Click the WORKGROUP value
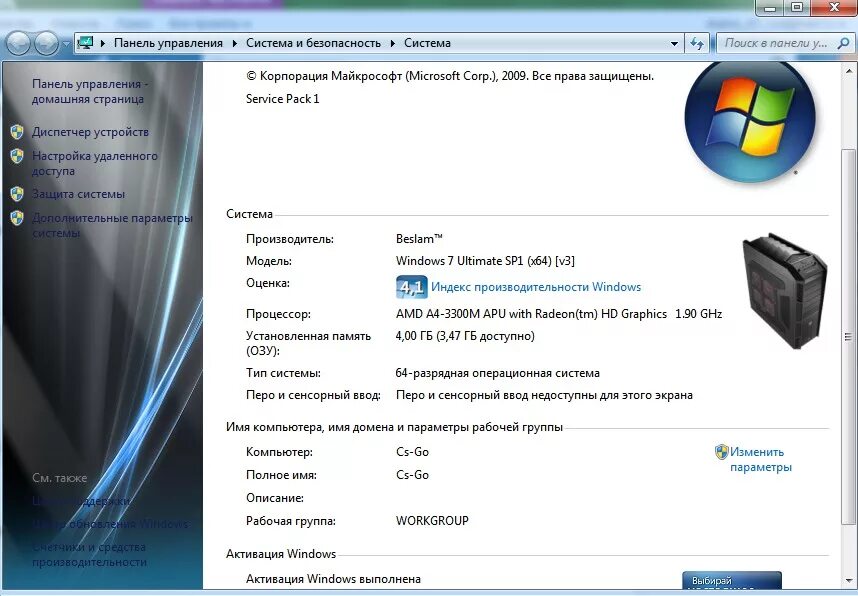The width and height of the screenshot is (858, 596). coord(432,520)
